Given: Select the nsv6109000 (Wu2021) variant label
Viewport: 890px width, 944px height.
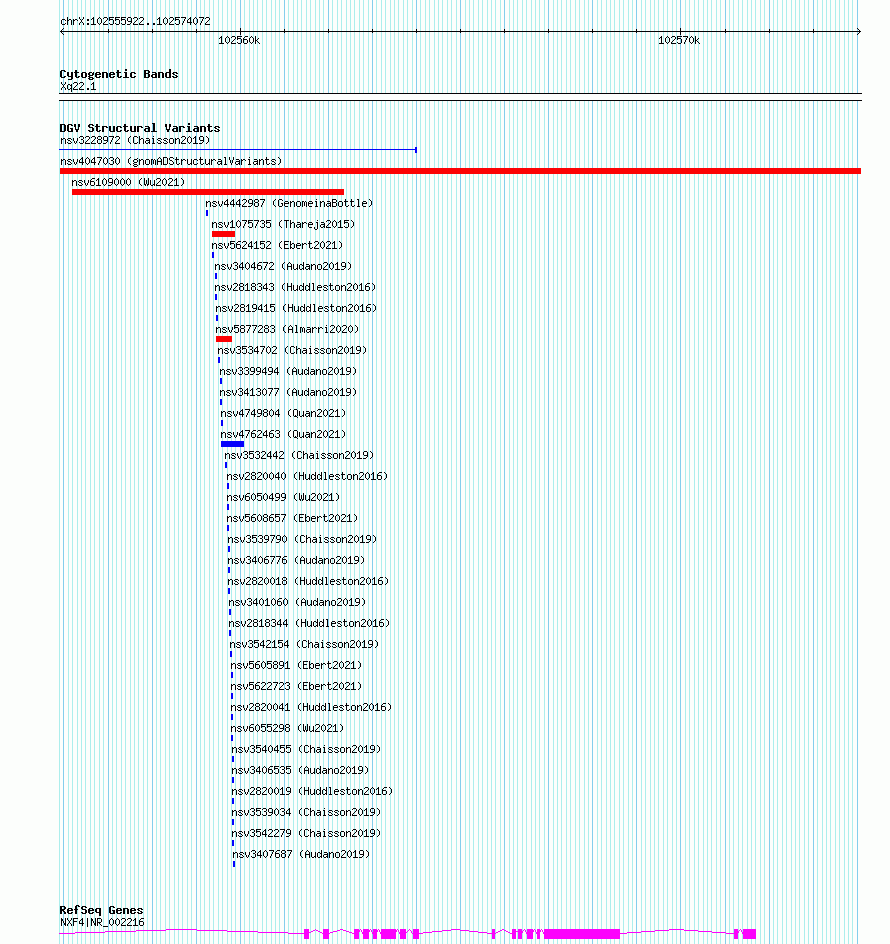Looking at the screenshot, I should tap(128, 182).
